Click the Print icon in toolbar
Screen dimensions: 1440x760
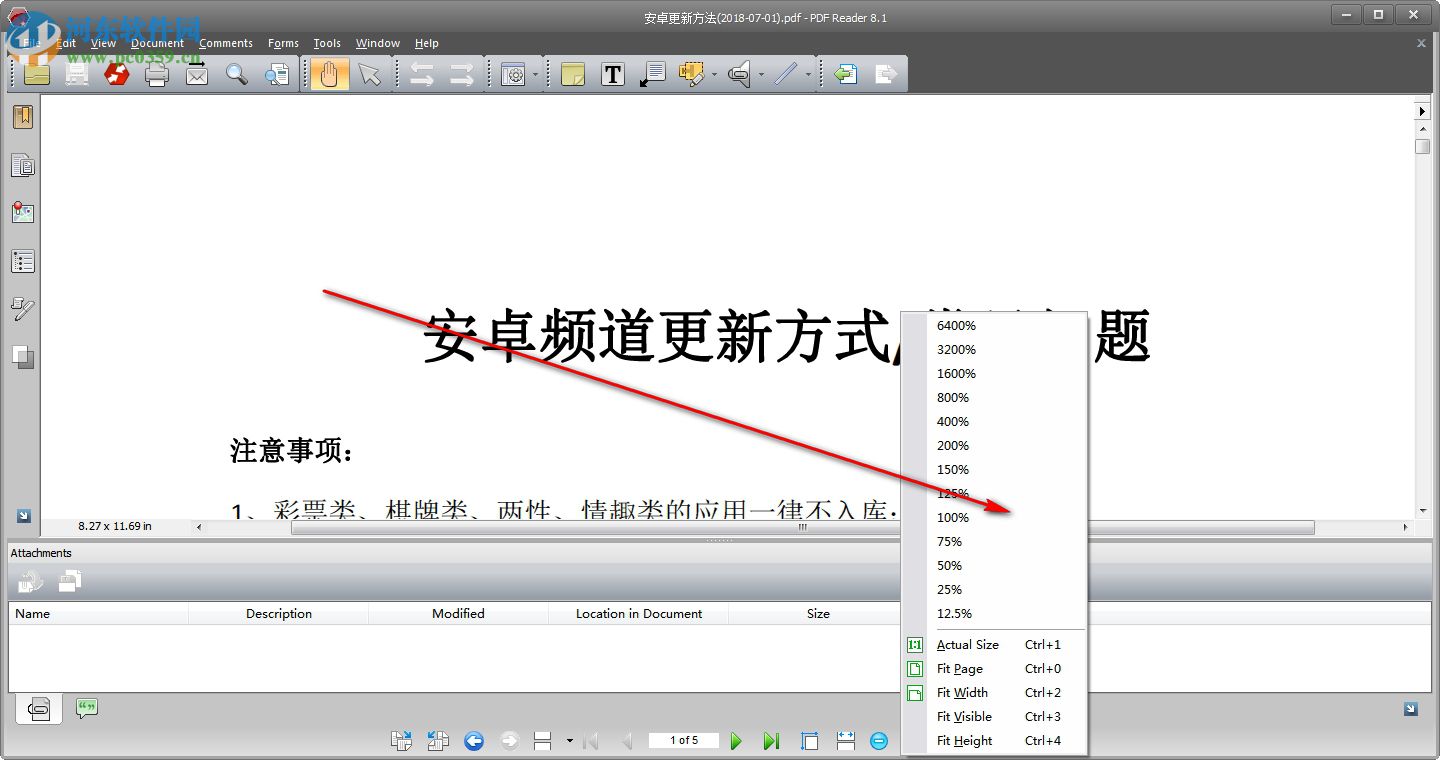[157, 74]
